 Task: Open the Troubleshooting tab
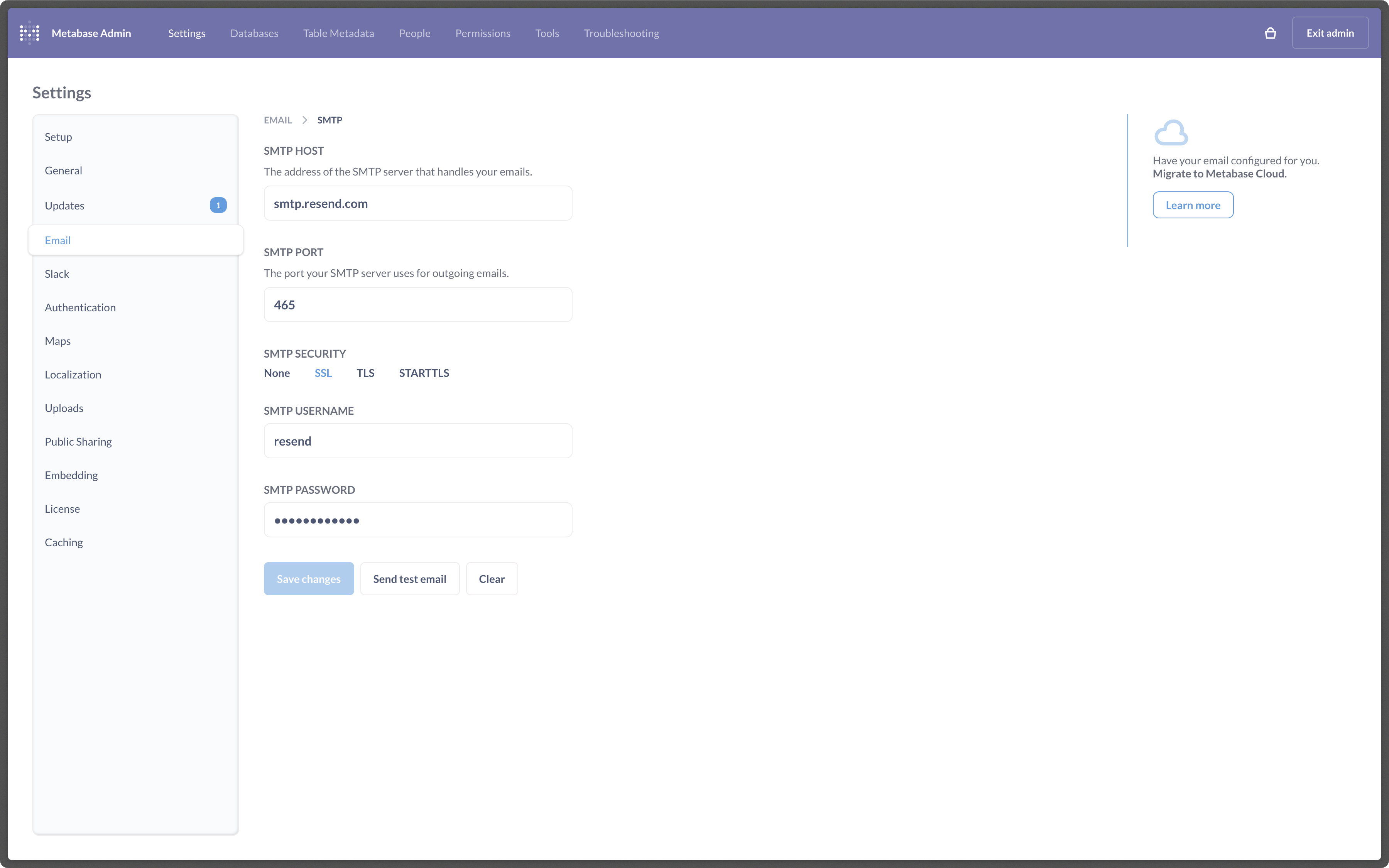(621, 33)
